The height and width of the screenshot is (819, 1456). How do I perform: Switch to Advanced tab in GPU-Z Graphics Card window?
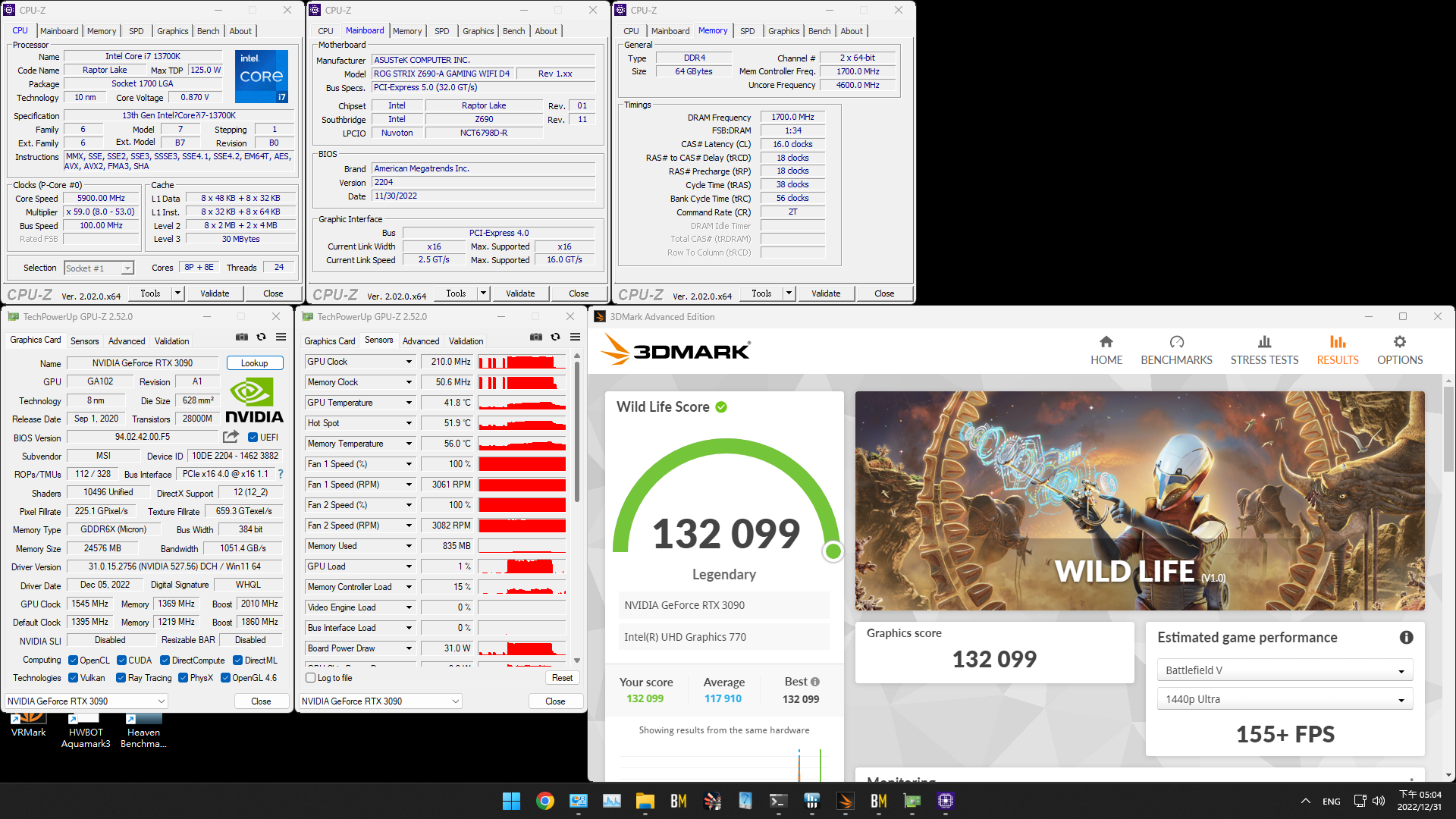coord(127,341)
